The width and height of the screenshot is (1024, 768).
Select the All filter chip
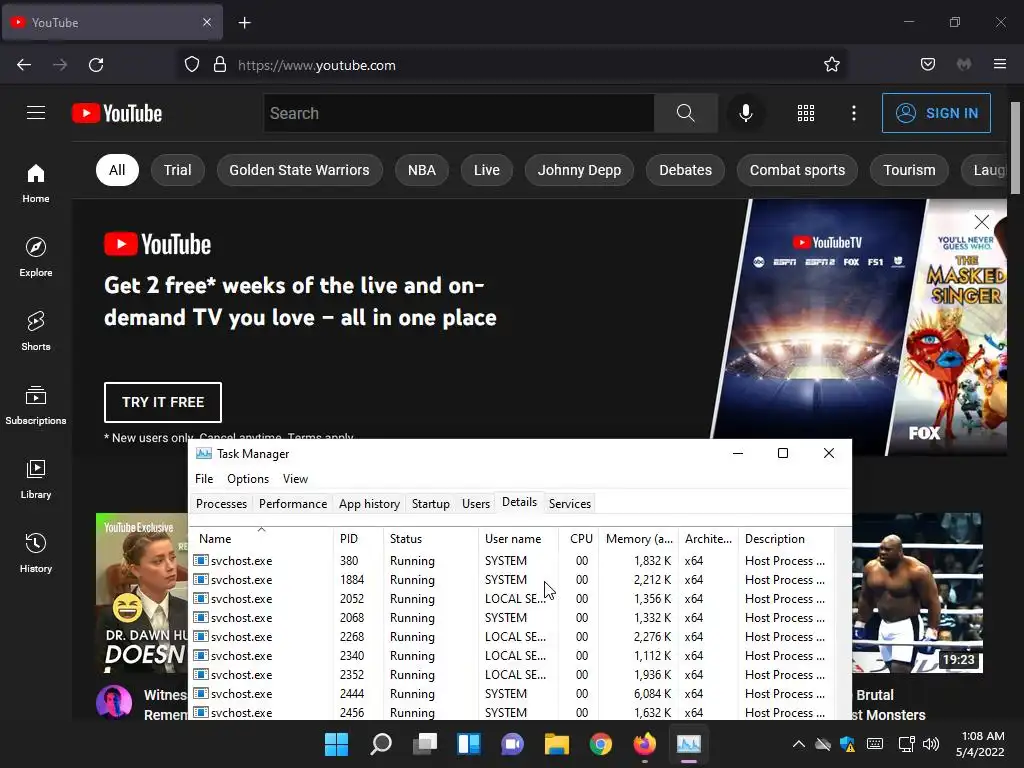click(117, 170)
